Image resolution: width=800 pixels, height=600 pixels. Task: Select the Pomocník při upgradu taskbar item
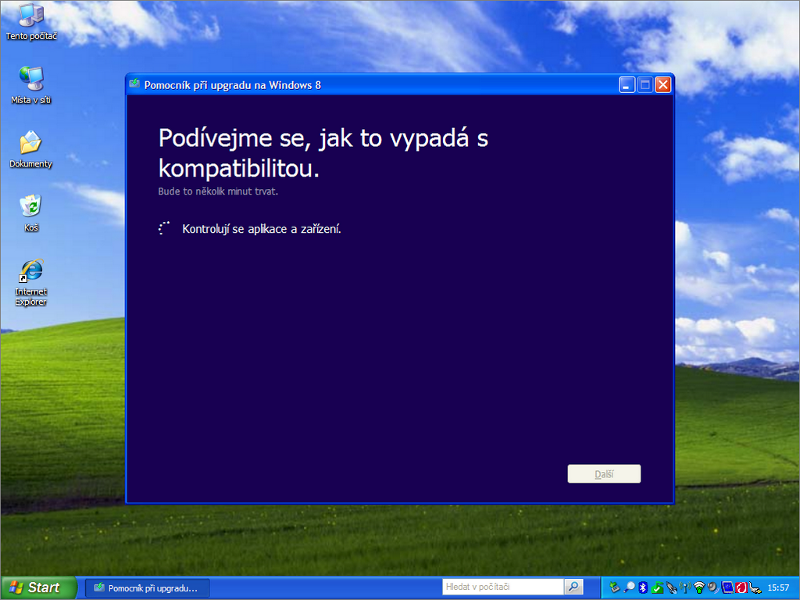tap(146, 588)
